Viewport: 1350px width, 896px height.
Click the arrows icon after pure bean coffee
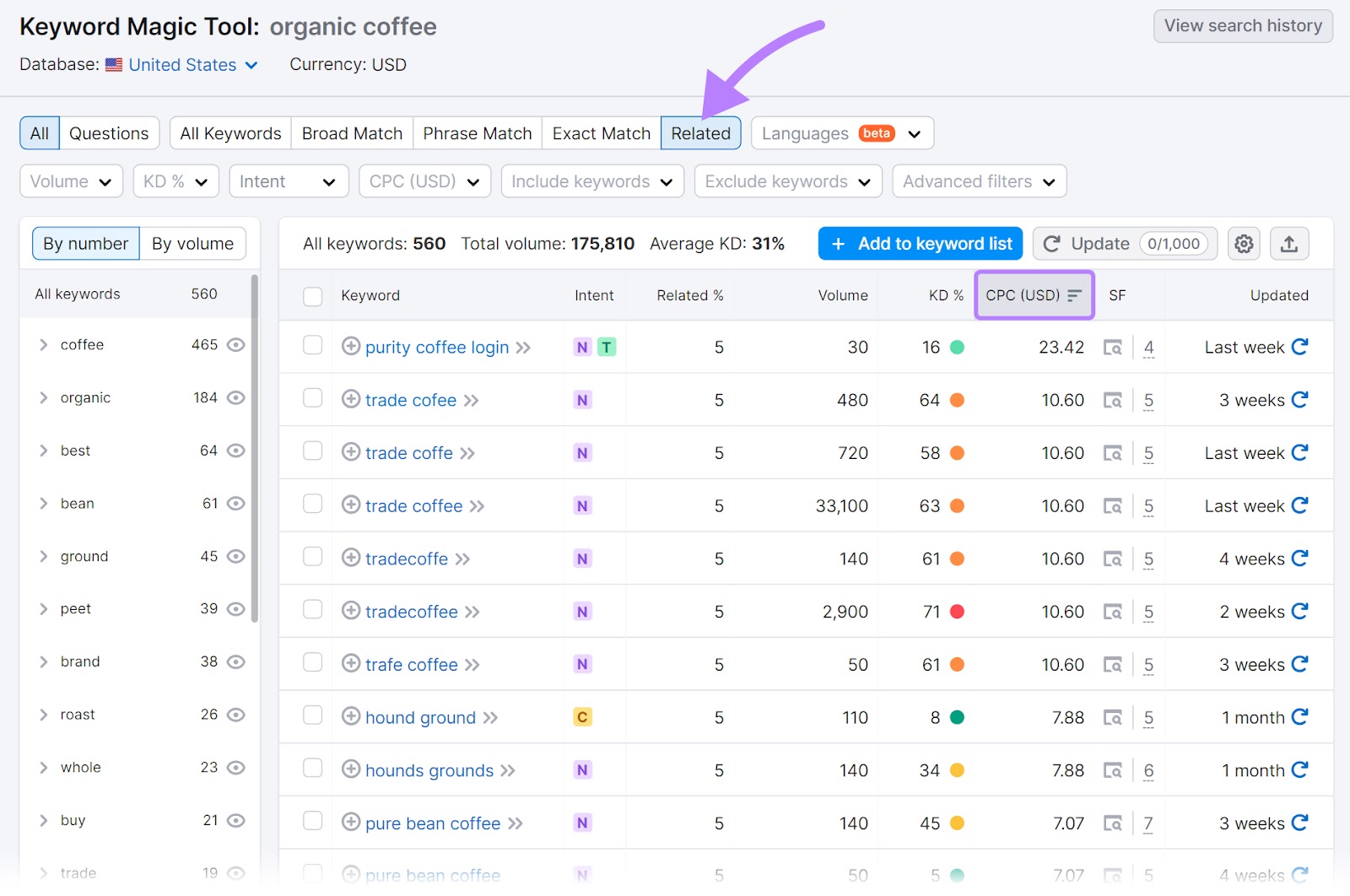[x=517, y=823]
